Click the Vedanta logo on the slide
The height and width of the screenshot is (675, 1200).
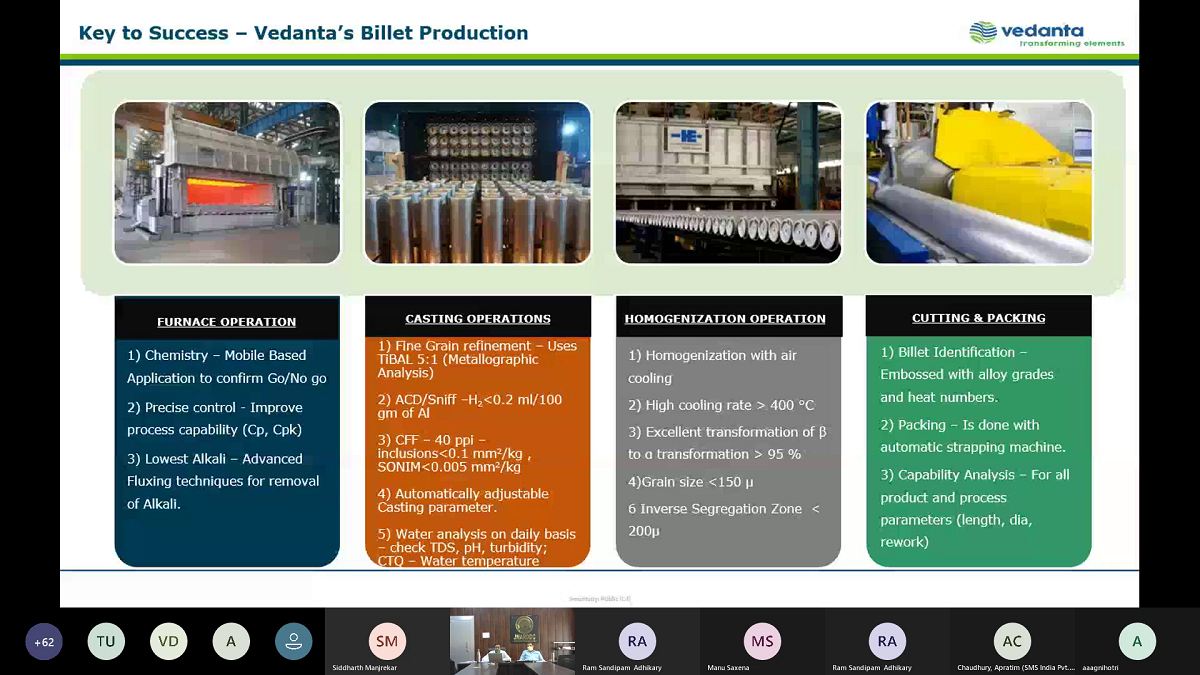1047,33
